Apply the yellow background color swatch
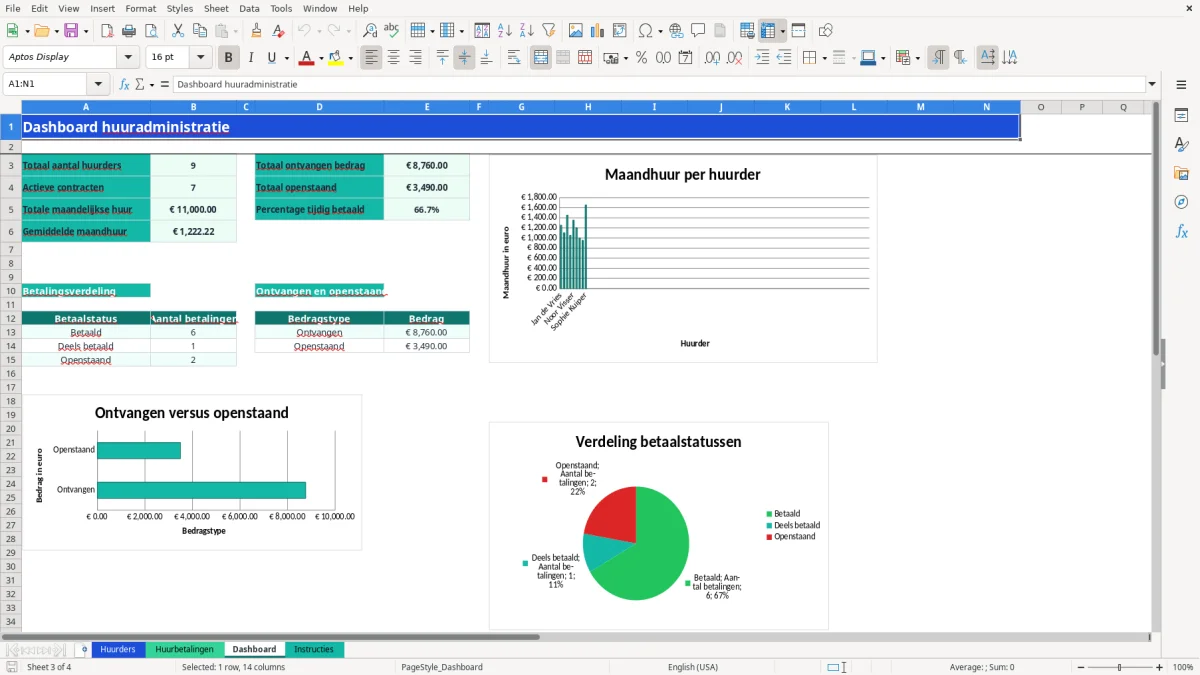1200x675 pixels. [x=336, y=58]
